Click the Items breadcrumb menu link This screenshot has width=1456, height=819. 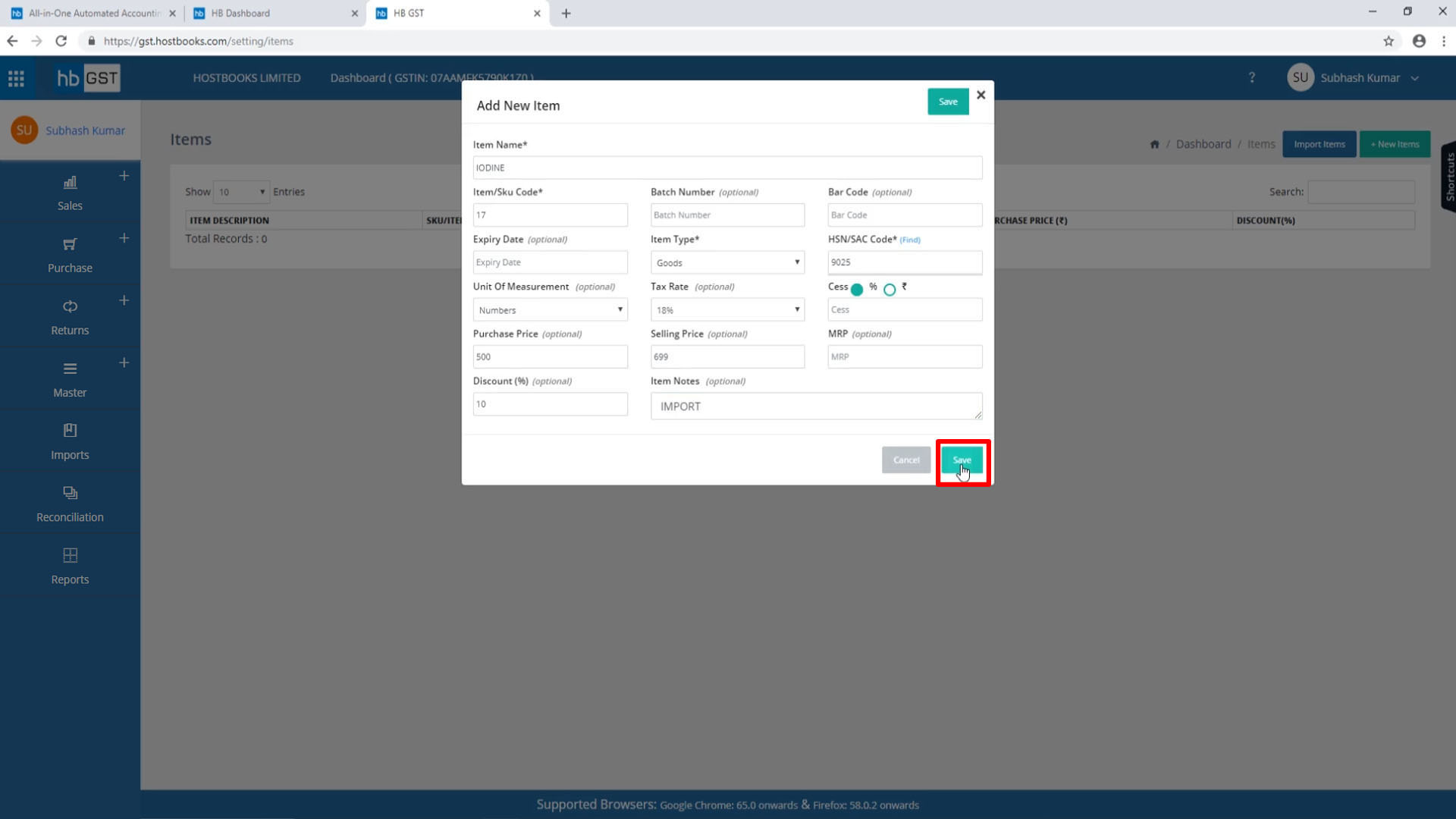click(1261, 144)
